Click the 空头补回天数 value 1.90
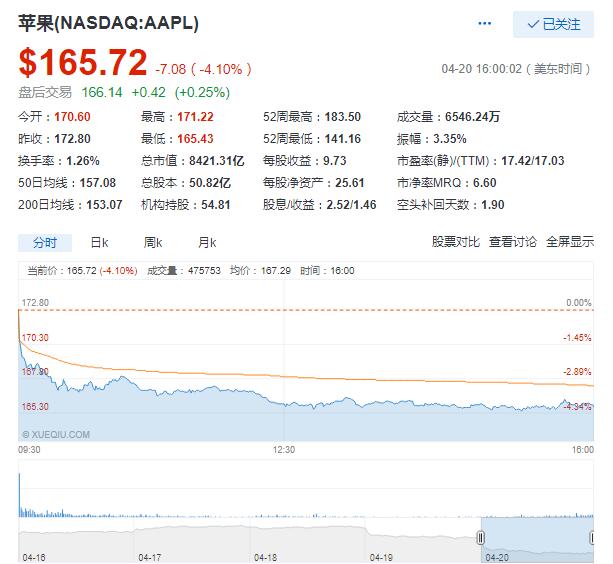This screenshot has width=613, height=564. point(493,205)
